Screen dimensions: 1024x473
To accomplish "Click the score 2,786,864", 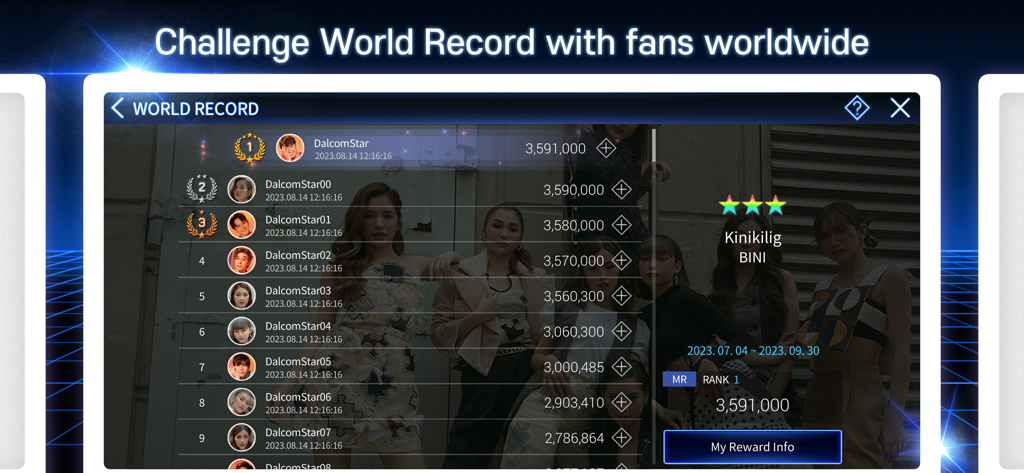I will pos(574,438).
